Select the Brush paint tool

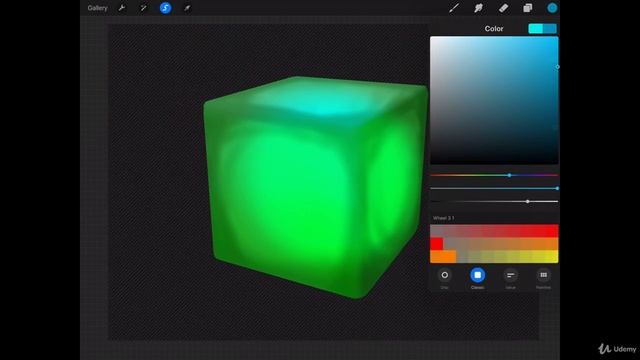click(x=454, y=8)
